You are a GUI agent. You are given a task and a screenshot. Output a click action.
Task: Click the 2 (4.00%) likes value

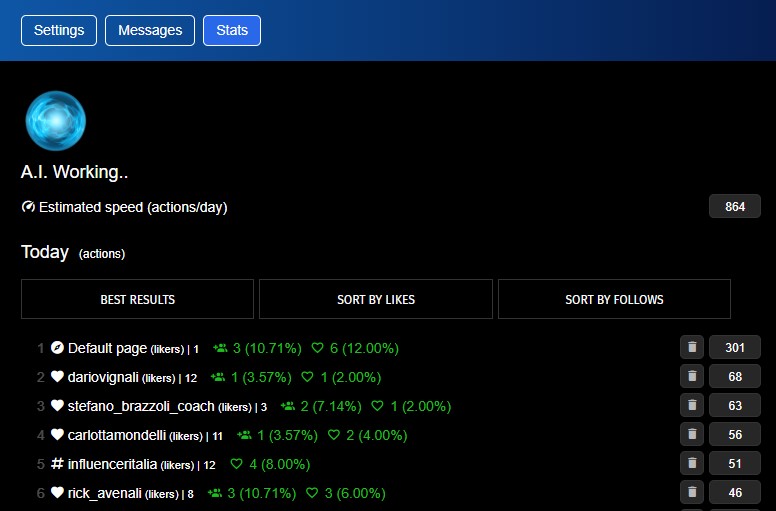[377, 435]
